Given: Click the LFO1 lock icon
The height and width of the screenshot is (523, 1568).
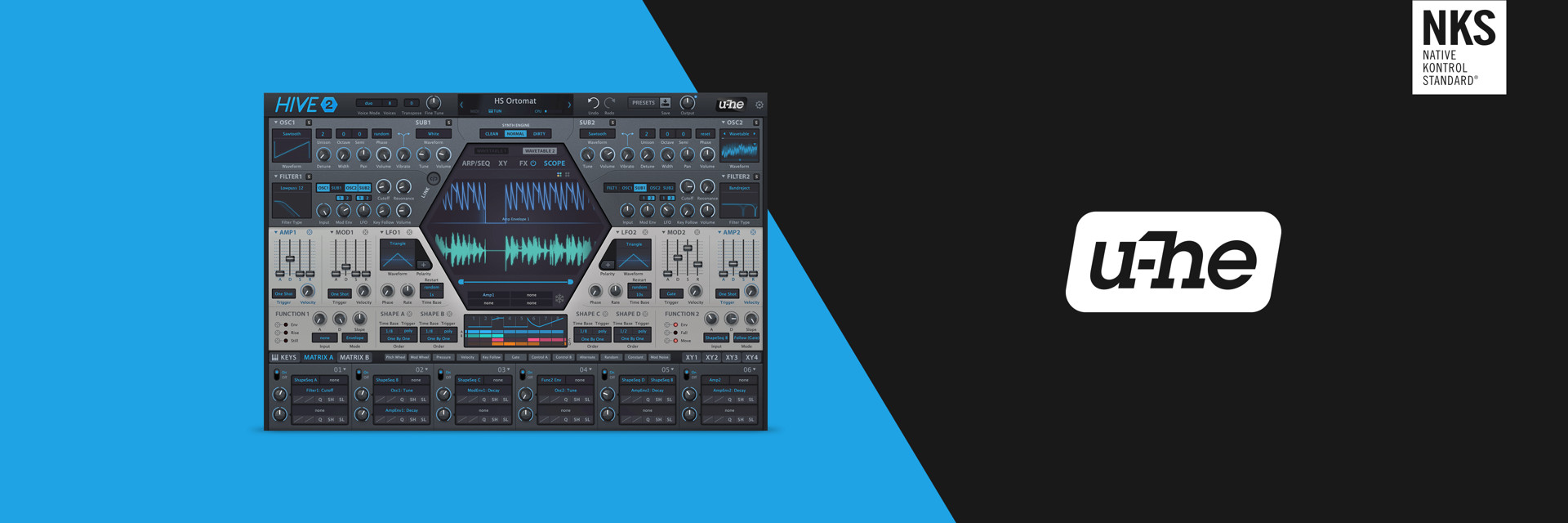Looking at the screenshot, I should 409,232.
